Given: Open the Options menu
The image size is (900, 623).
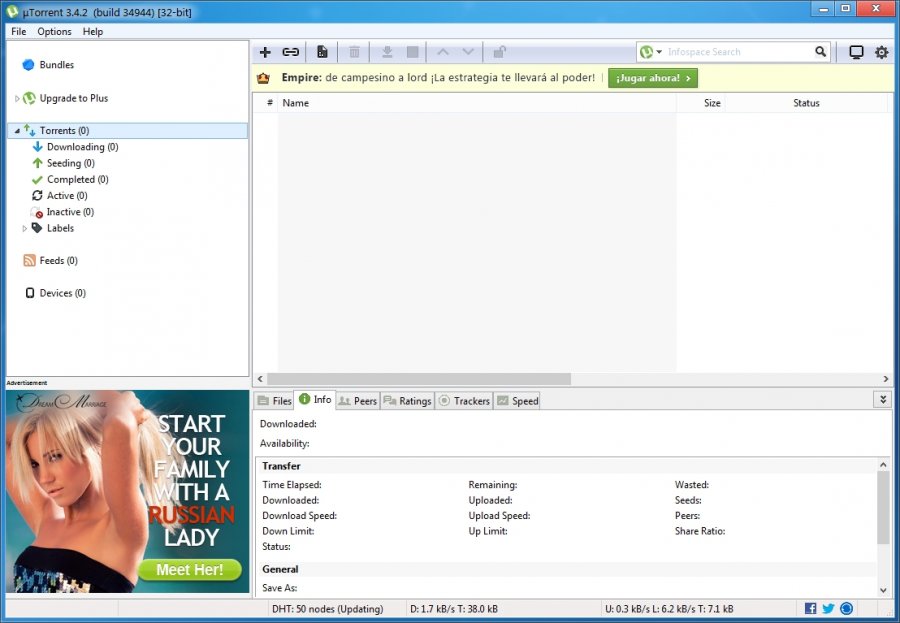Looking at the screenshot, I should [54, 32].
